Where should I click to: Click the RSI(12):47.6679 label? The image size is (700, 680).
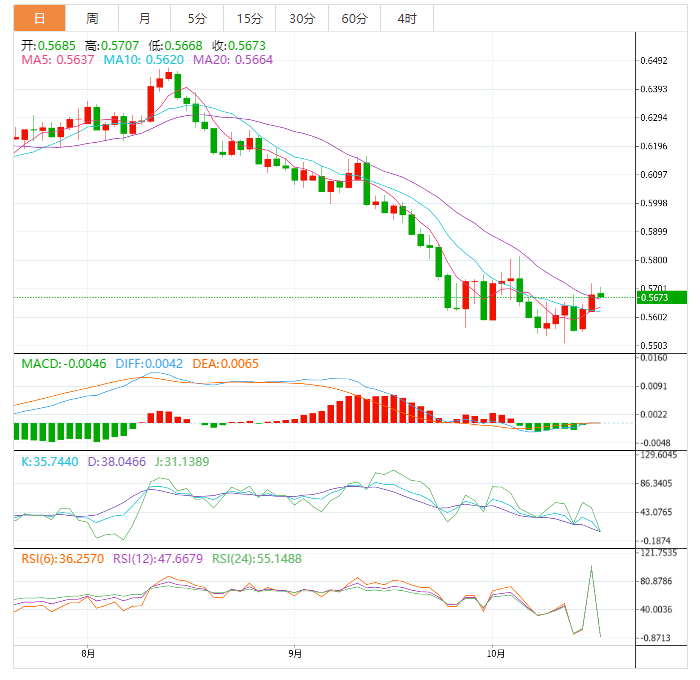(x=158, y=559)
